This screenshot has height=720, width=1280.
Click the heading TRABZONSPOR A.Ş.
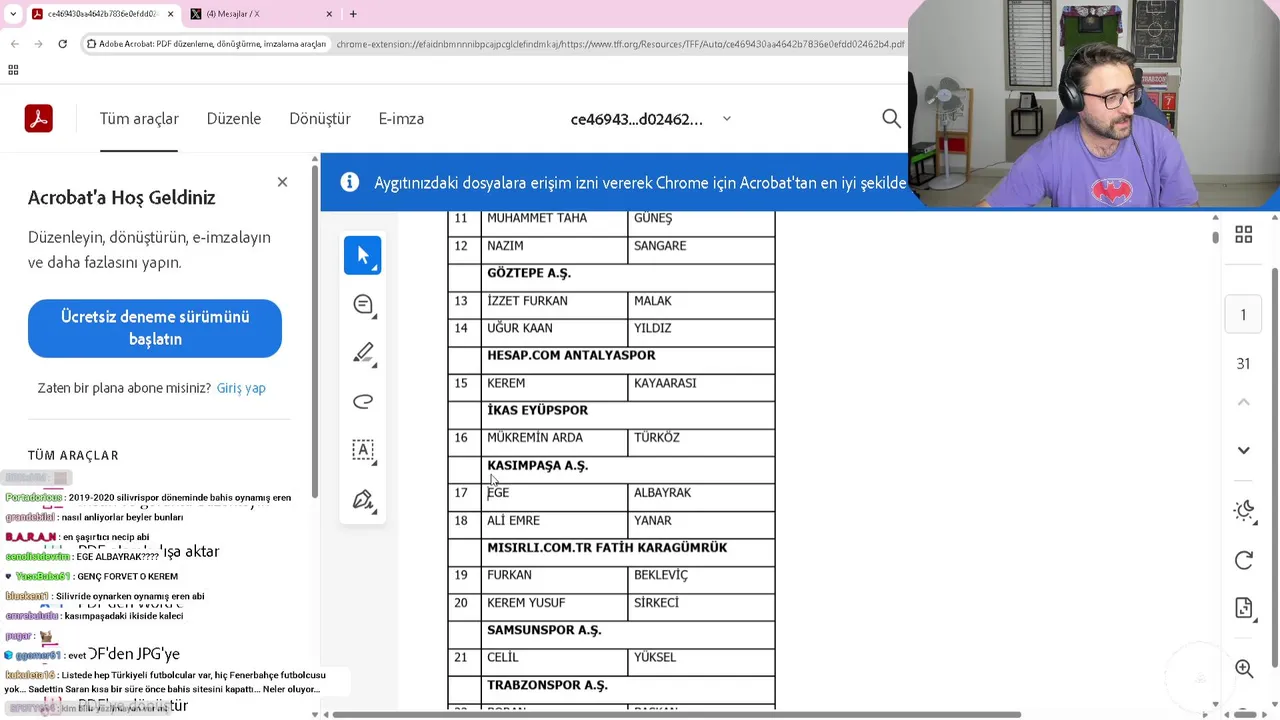[x=547, y=686]
